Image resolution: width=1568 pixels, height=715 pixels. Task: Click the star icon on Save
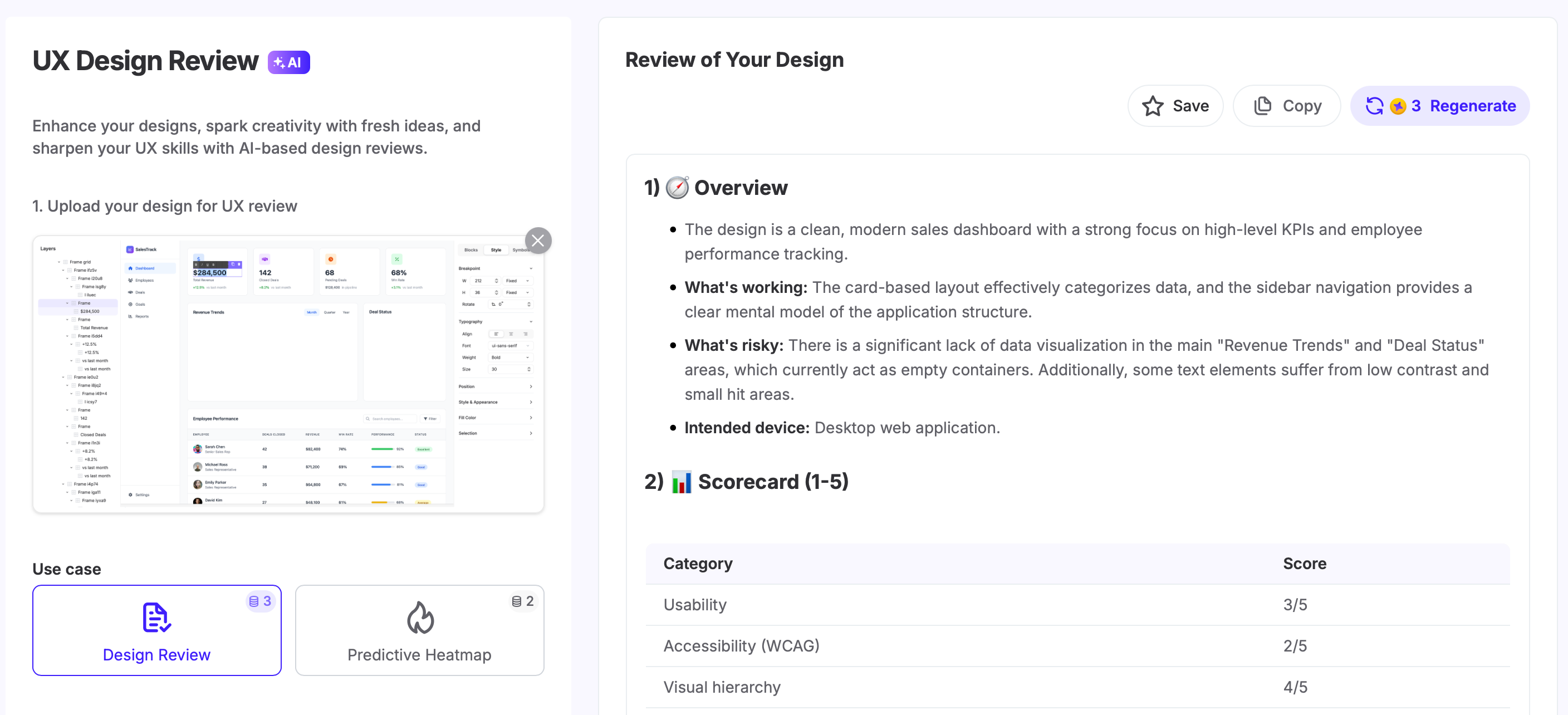pos(1152,106)
